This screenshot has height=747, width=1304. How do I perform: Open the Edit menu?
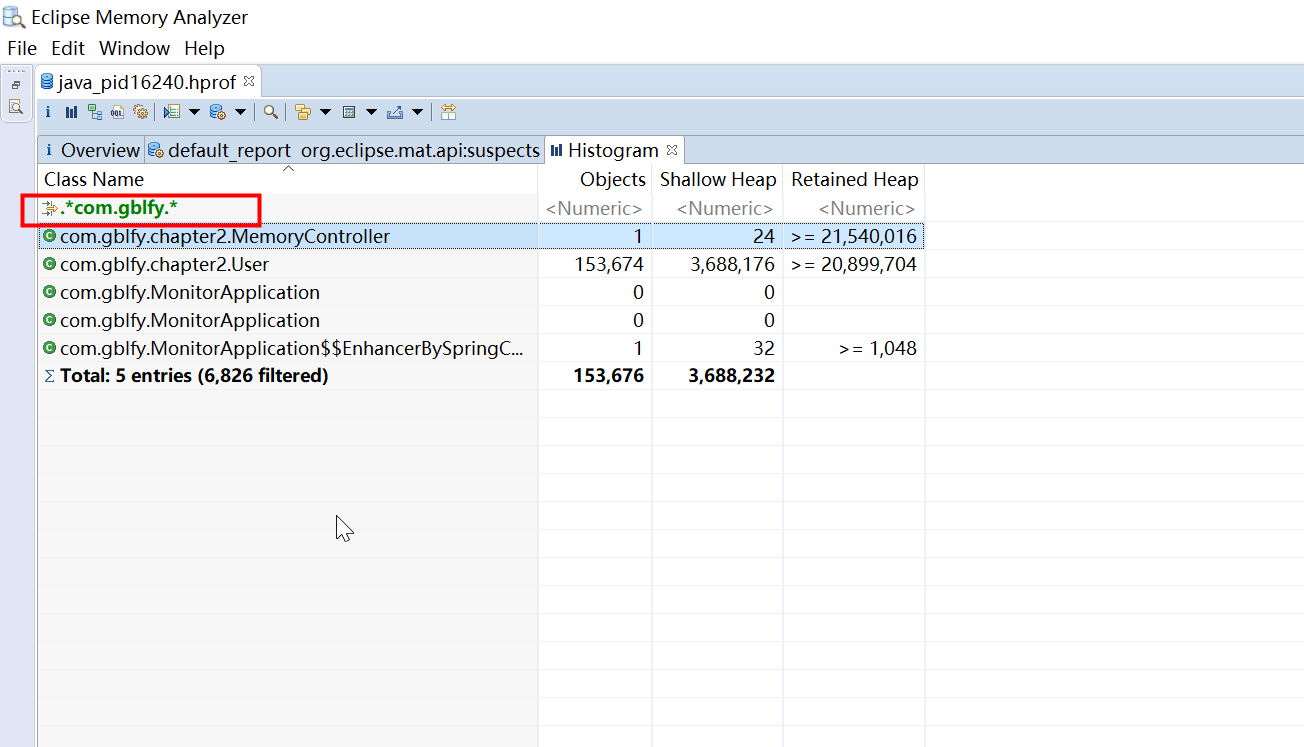tap(68, 48)
